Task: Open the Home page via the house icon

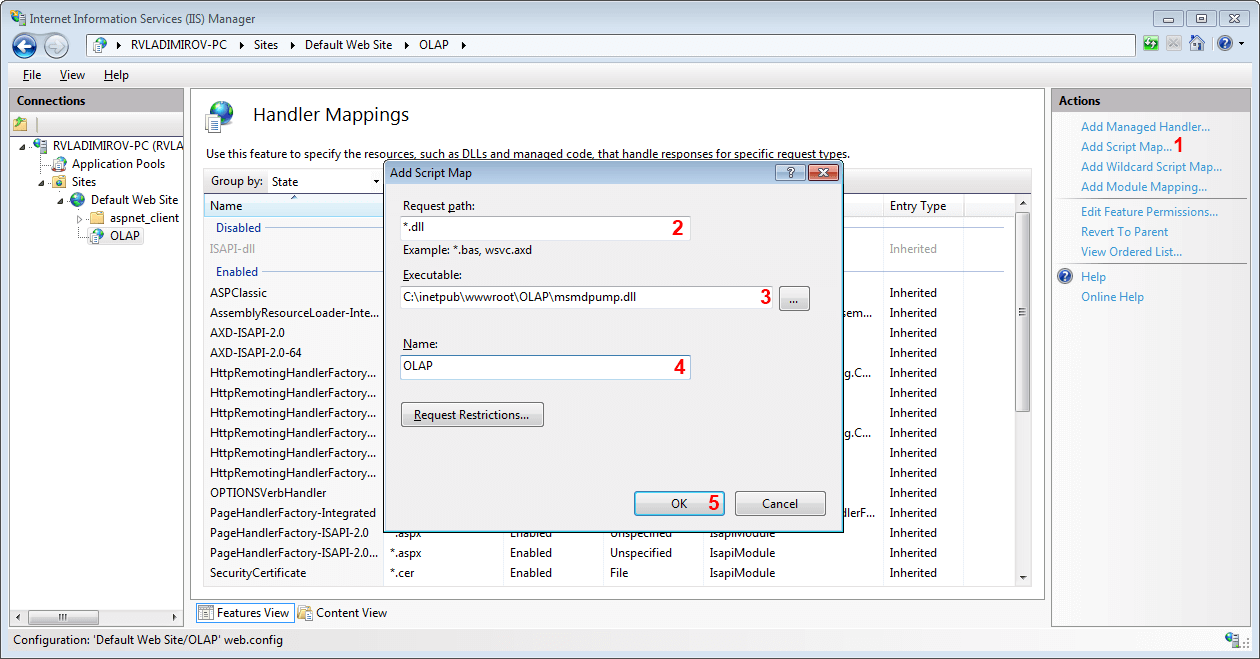Action: click(x=1196, y=44)
